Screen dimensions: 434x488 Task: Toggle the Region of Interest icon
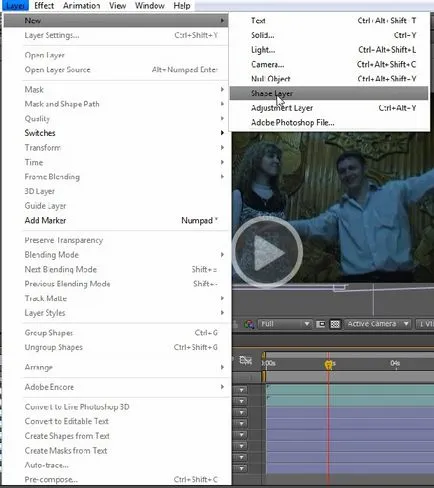pos(320,324)
